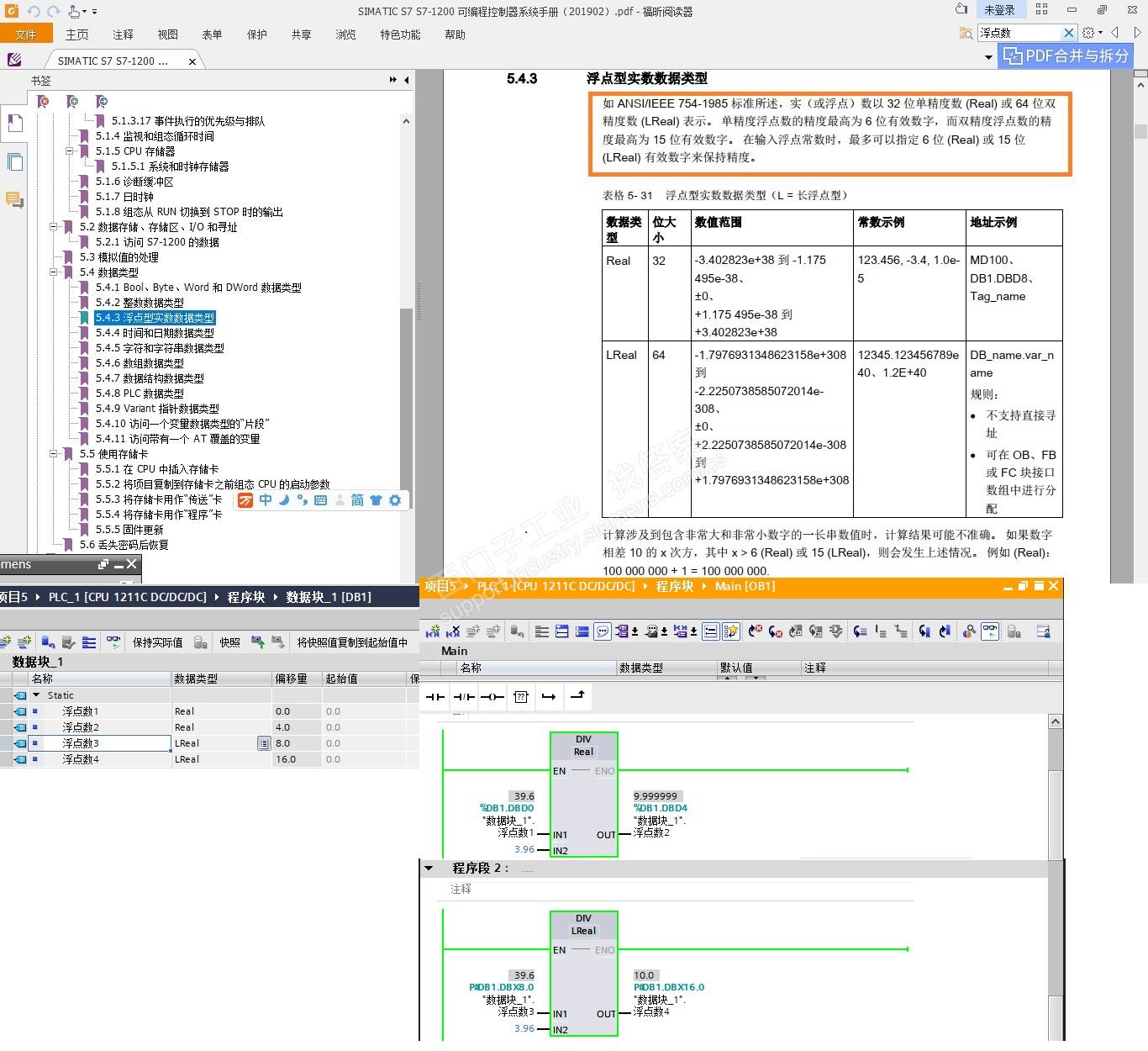Click the close branch icon in Main editor
This screenshot has width=1148, height=1051.
pos(577,695)
